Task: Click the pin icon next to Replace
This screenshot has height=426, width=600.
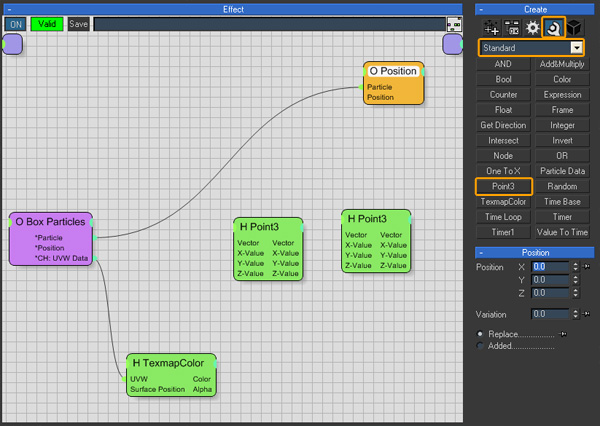Action: (562, 334)
